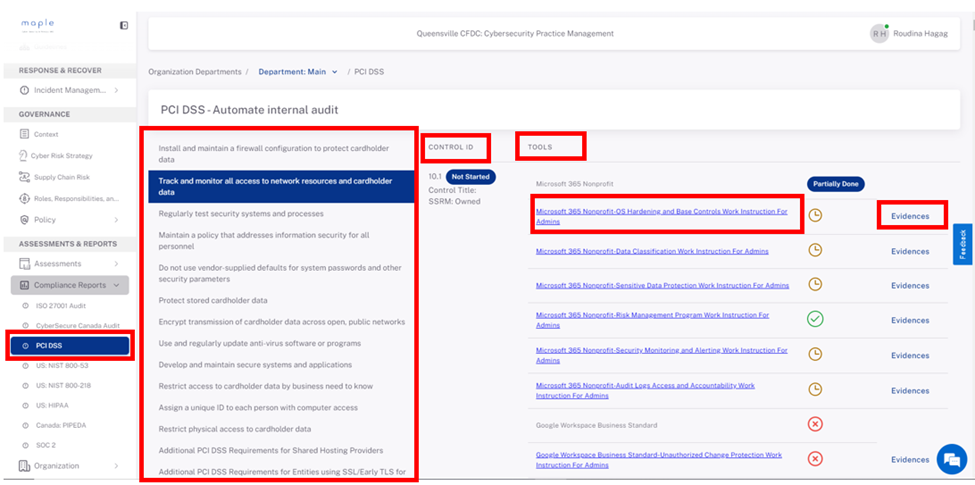Click pending clock icon for OS Hardening

tap(815, 216)
